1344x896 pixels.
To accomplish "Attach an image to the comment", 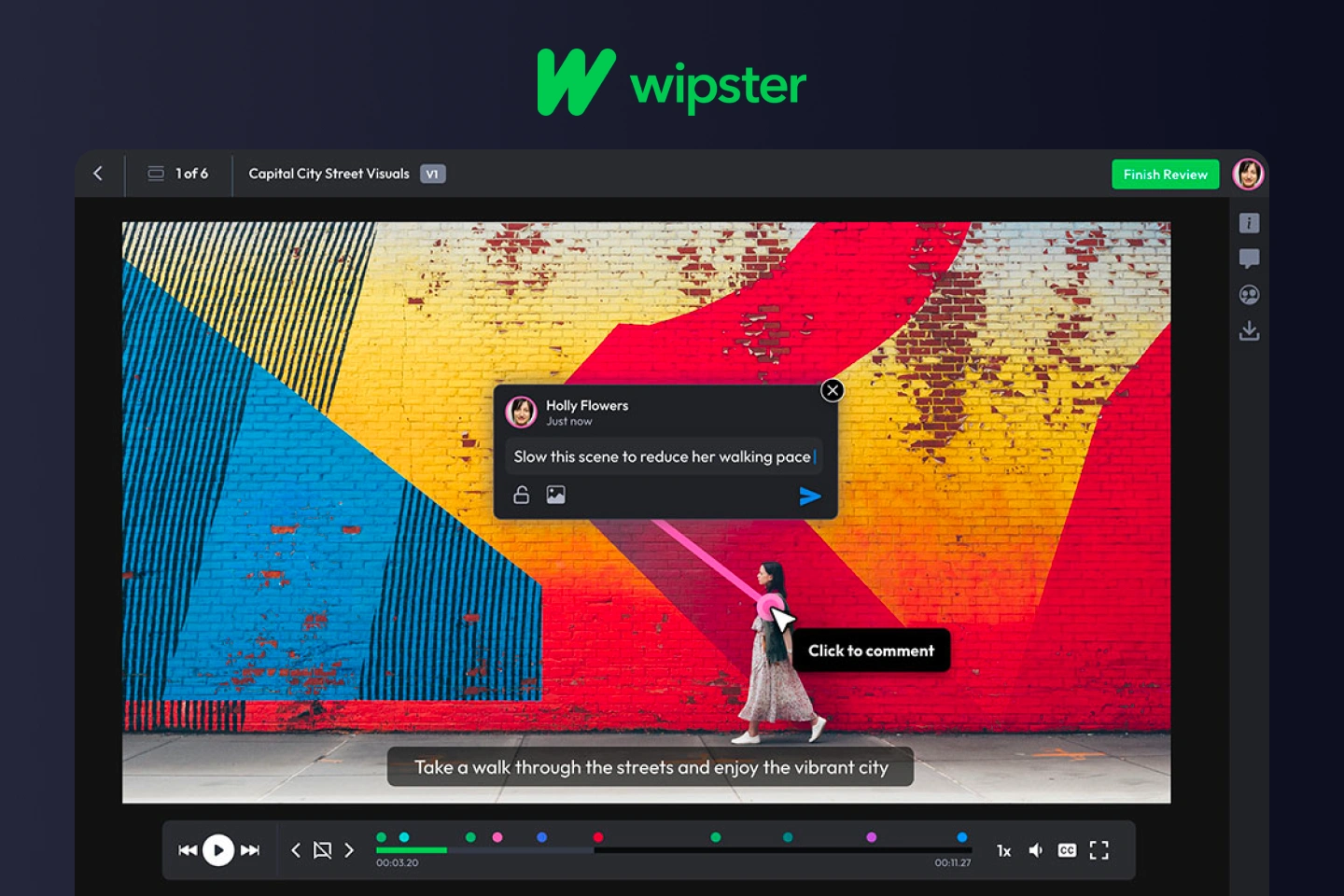I will [x=555, y=494].
